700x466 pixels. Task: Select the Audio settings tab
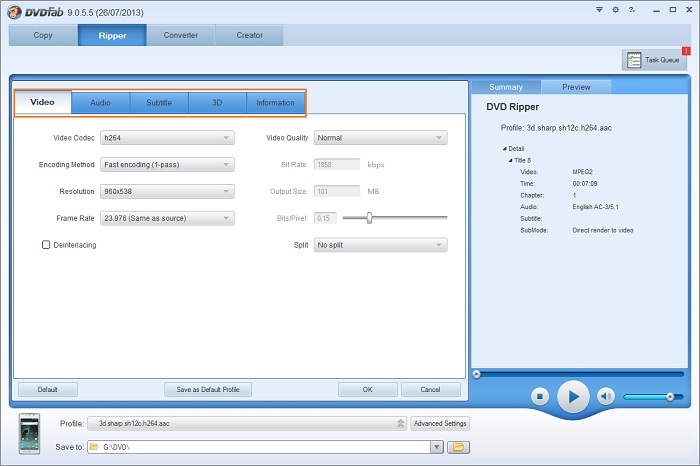coord(100,103)
